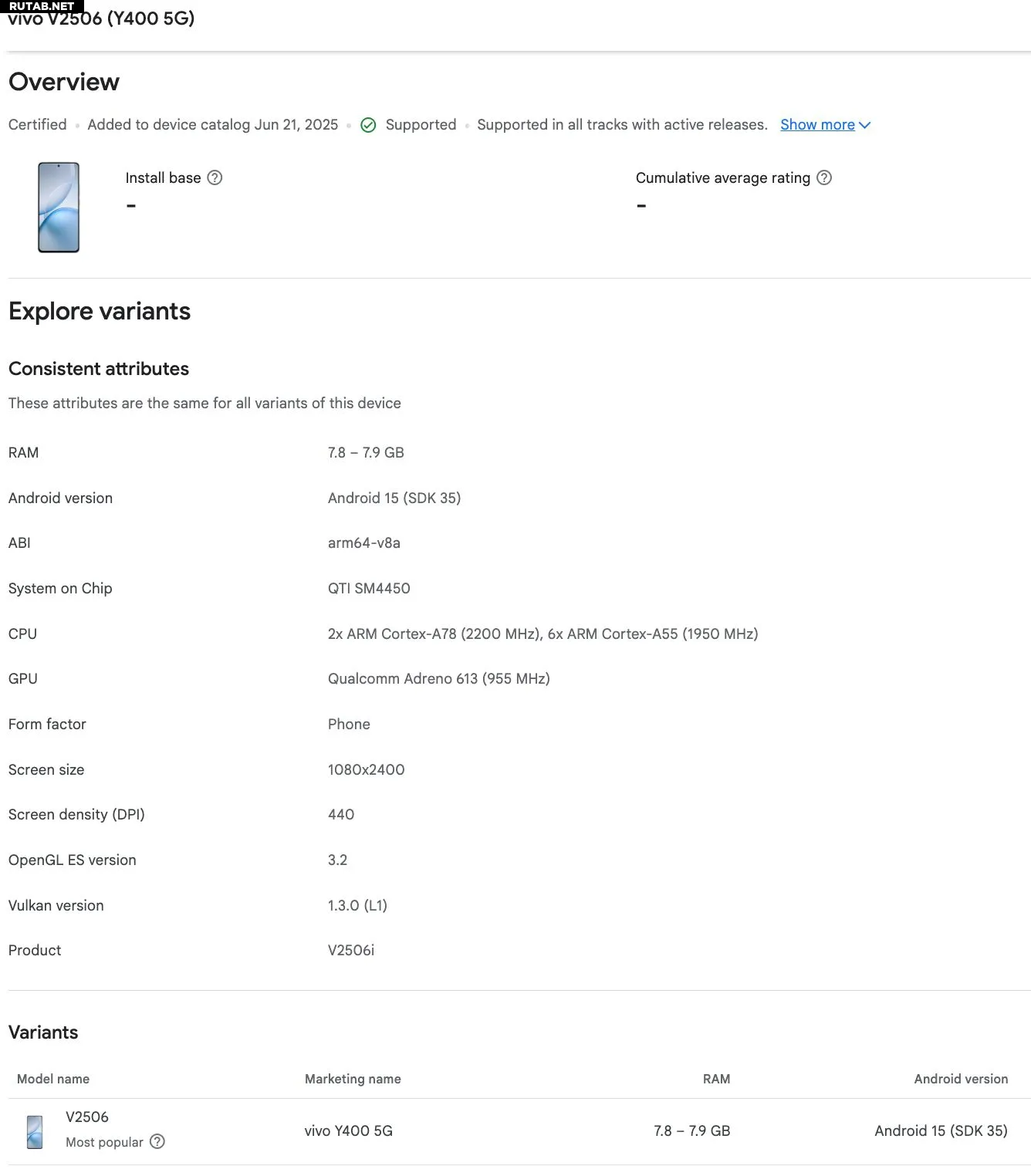The height and width of the screenshot is (1176, 1031).
Task: Click the Show more chevron arrow
Action: pyautogui.click(x=864, y=125)
